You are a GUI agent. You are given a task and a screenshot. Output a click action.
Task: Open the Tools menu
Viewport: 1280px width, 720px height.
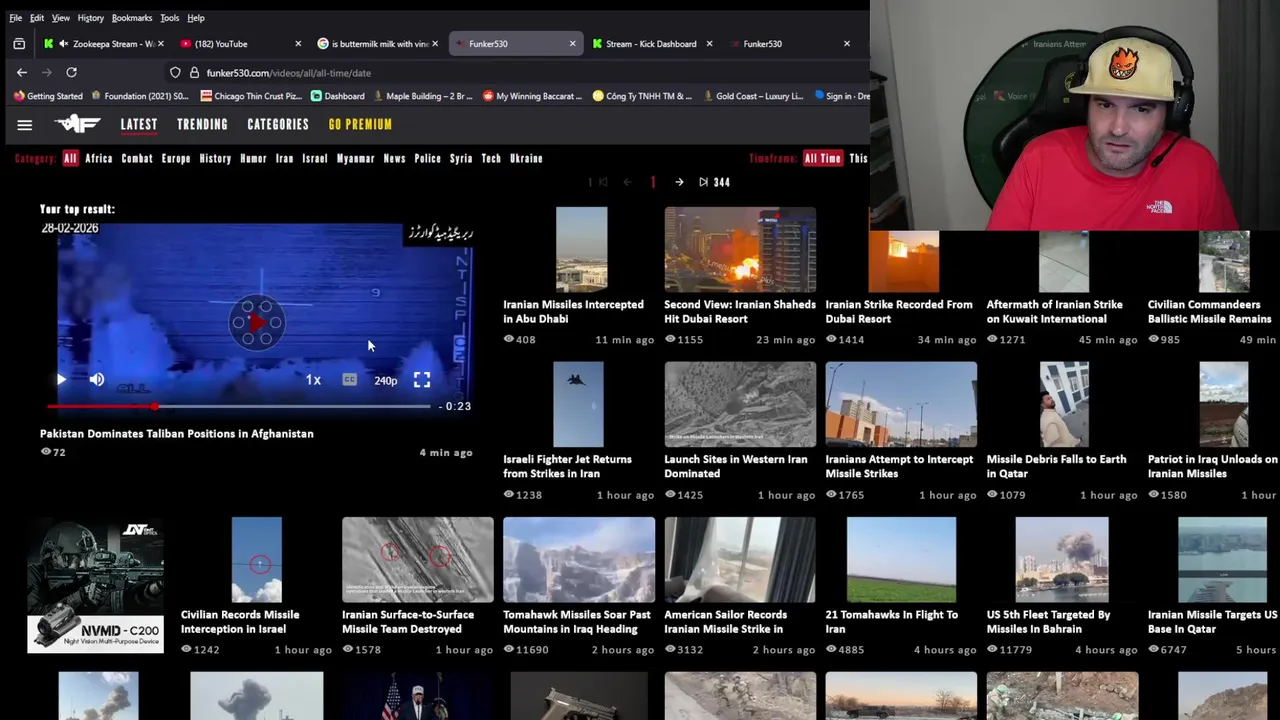[x=170, y=18]
